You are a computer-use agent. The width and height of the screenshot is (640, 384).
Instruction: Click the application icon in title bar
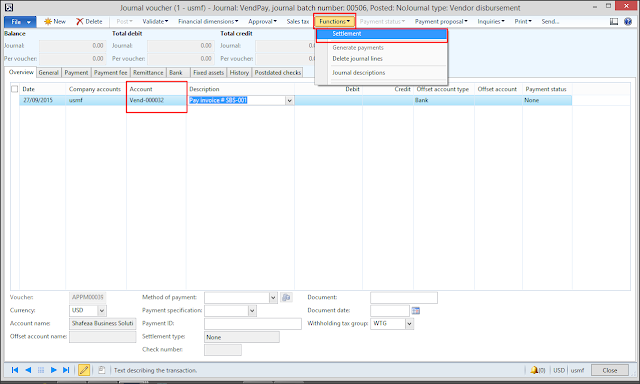[x=9, y=7]
